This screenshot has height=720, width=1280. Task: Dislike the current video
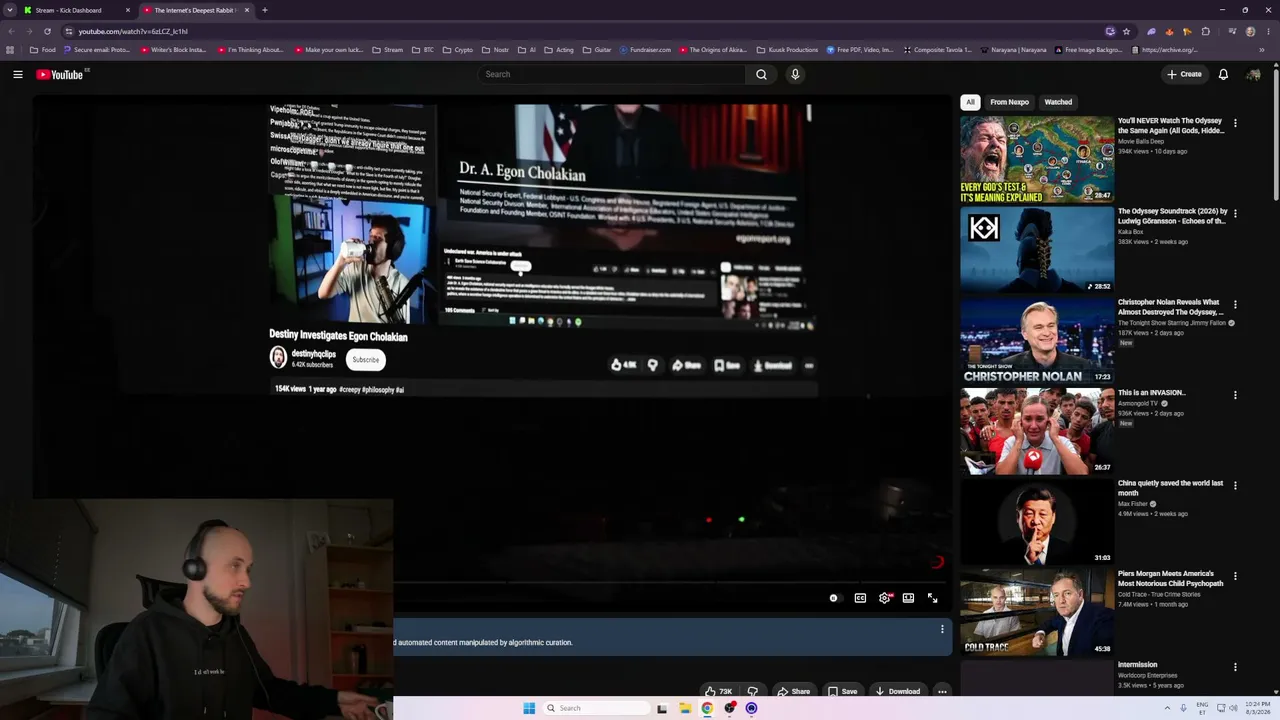[x=753, y=691]
